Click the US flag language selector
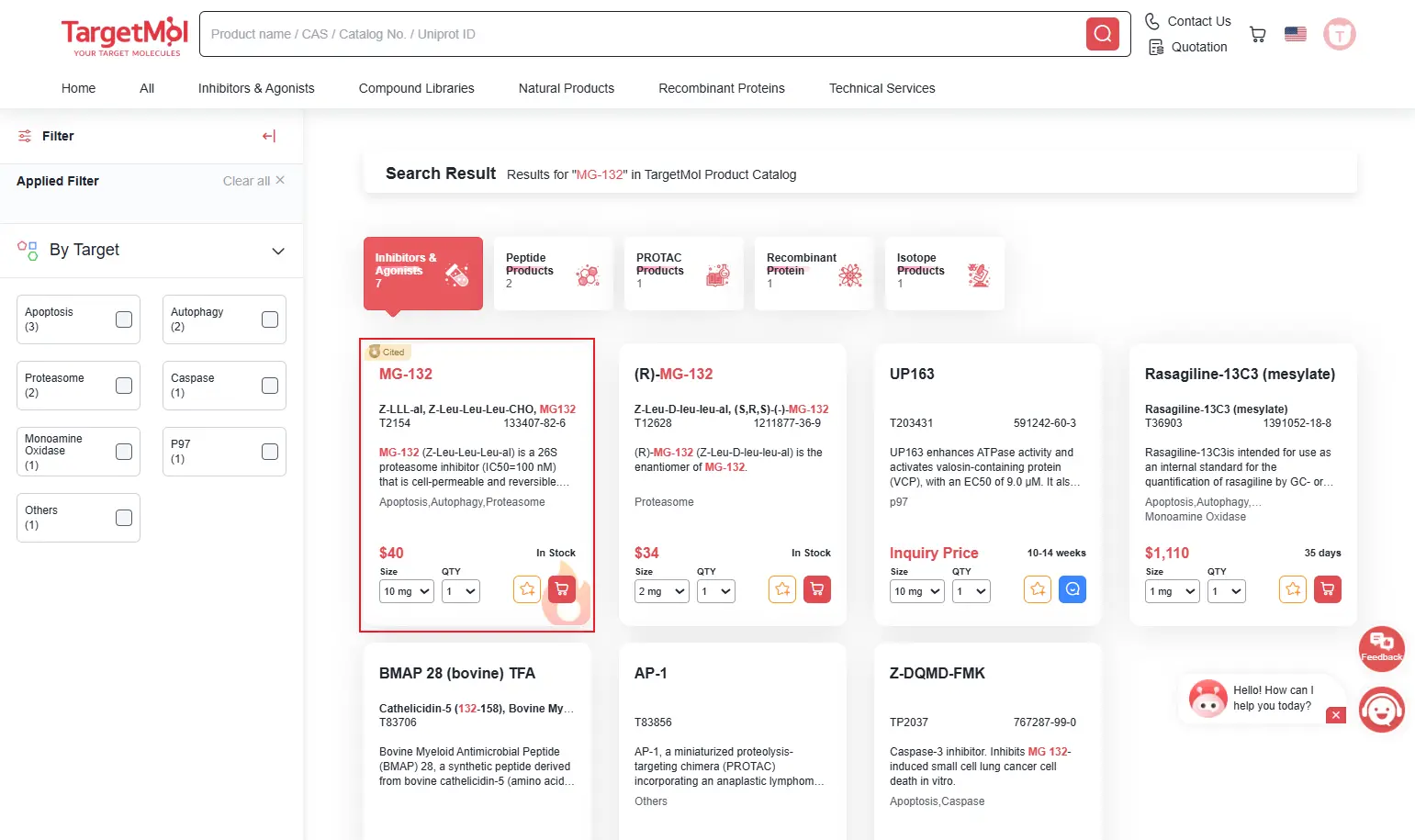Screen dimensions: 1415x840 click(x=1295, y=34)
